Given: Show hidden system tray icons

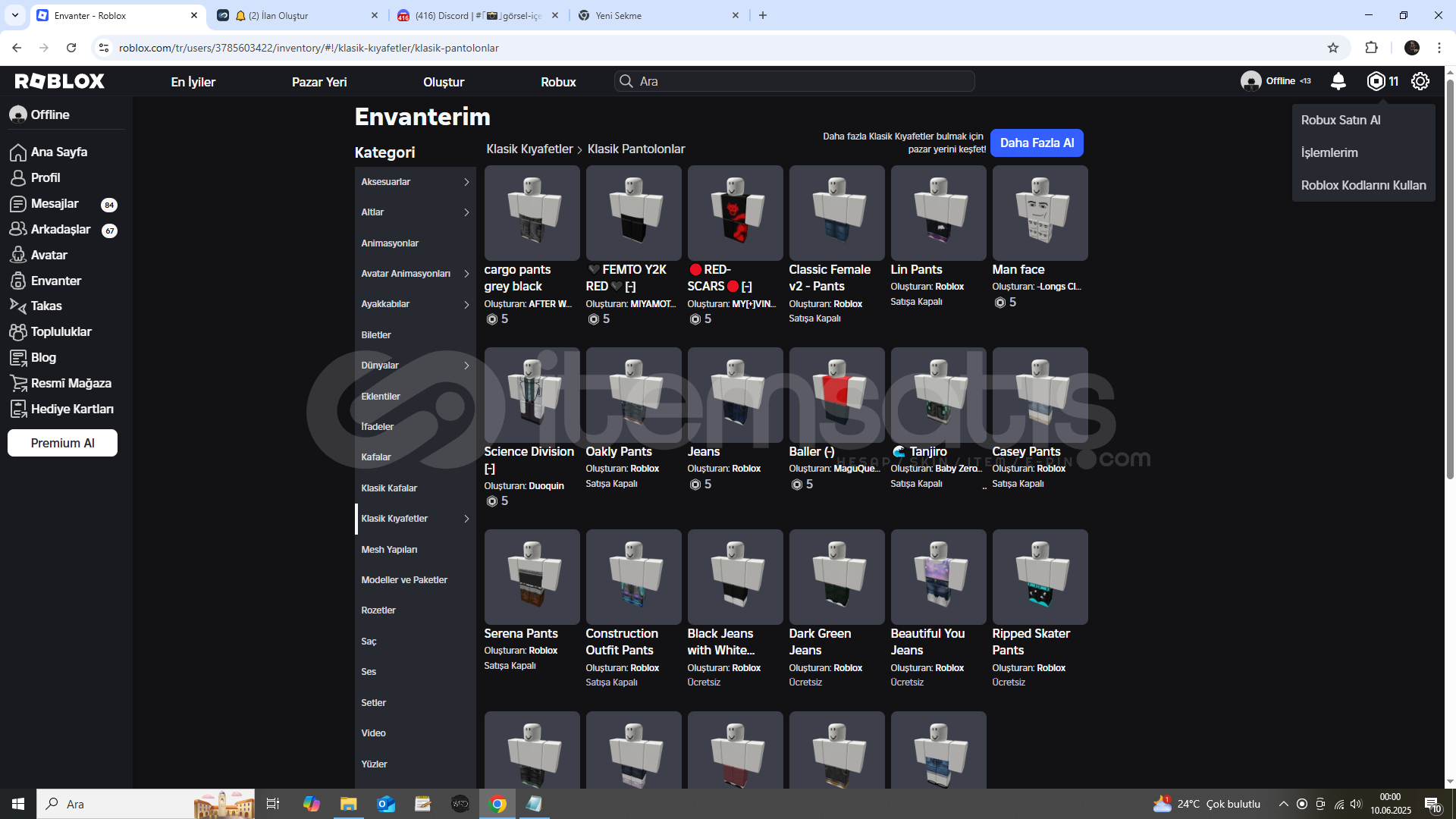Looking at the screenshot, I should coord(1283,804).
